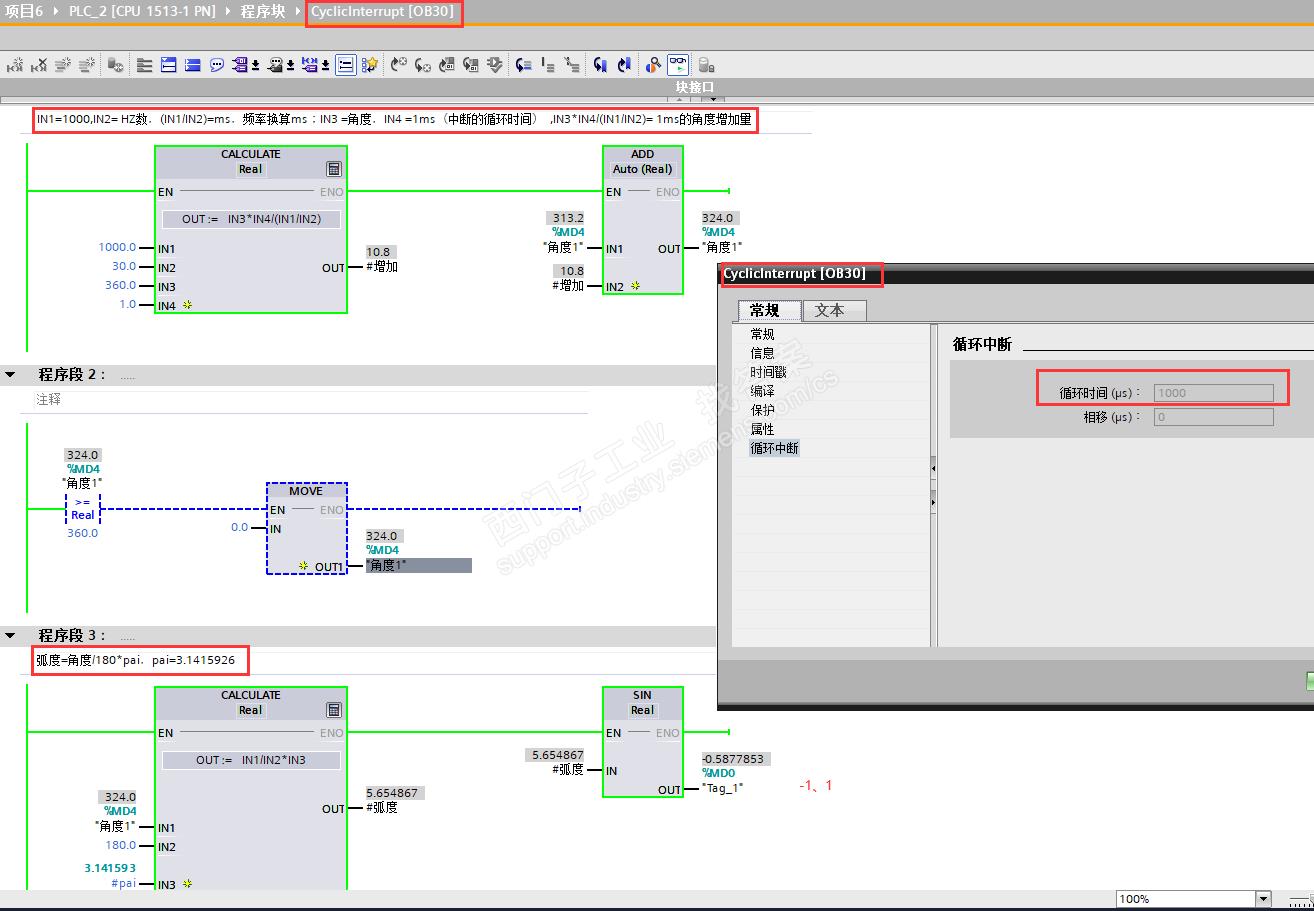
Task: Click 程序块 in the breadcrumb
Action: pos(265,11)
